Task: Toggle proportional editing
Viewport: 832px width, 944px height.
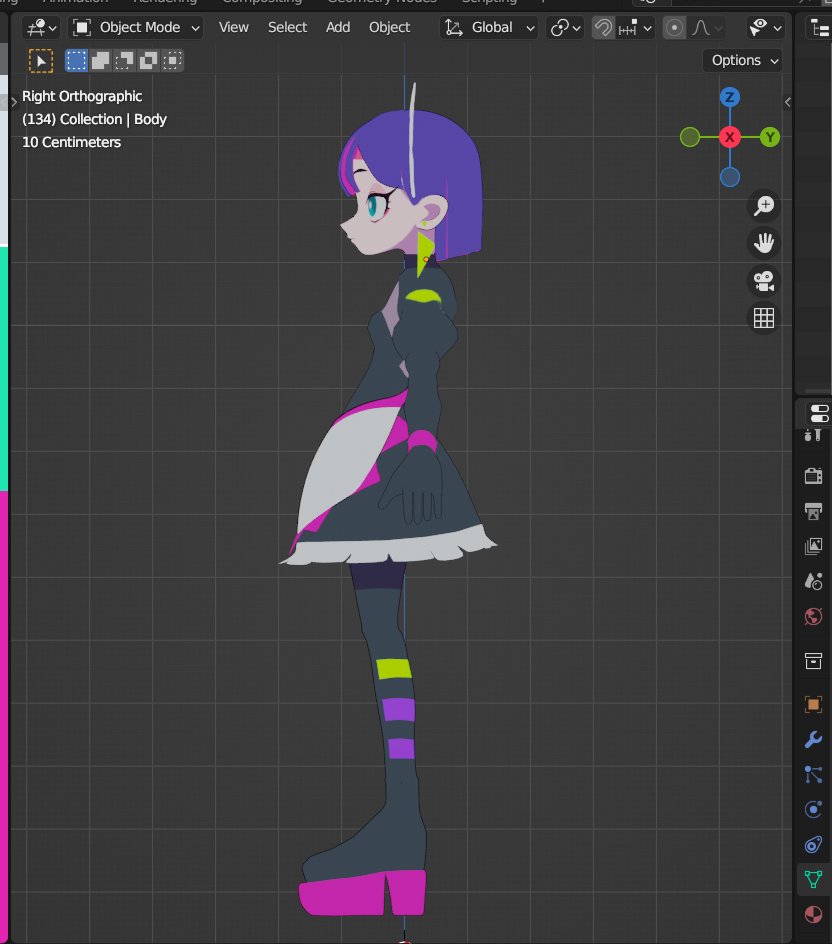Action: tap(674, 27)
